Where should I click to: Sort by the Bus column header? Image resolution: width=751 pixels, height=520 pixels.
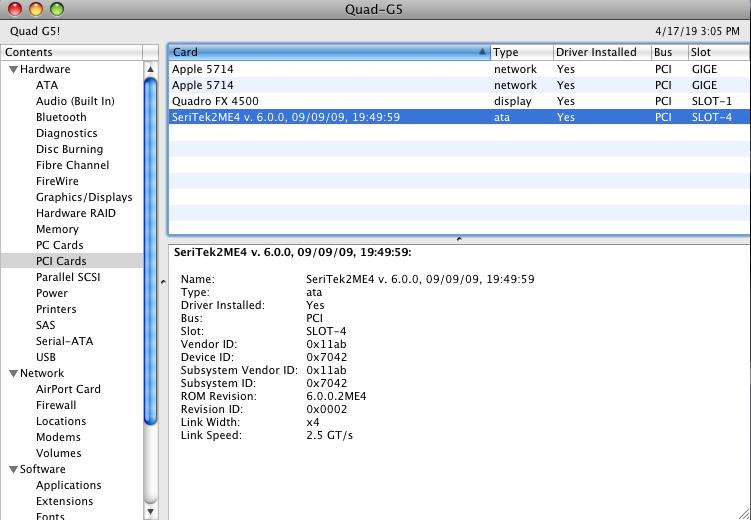click(670, 52)
